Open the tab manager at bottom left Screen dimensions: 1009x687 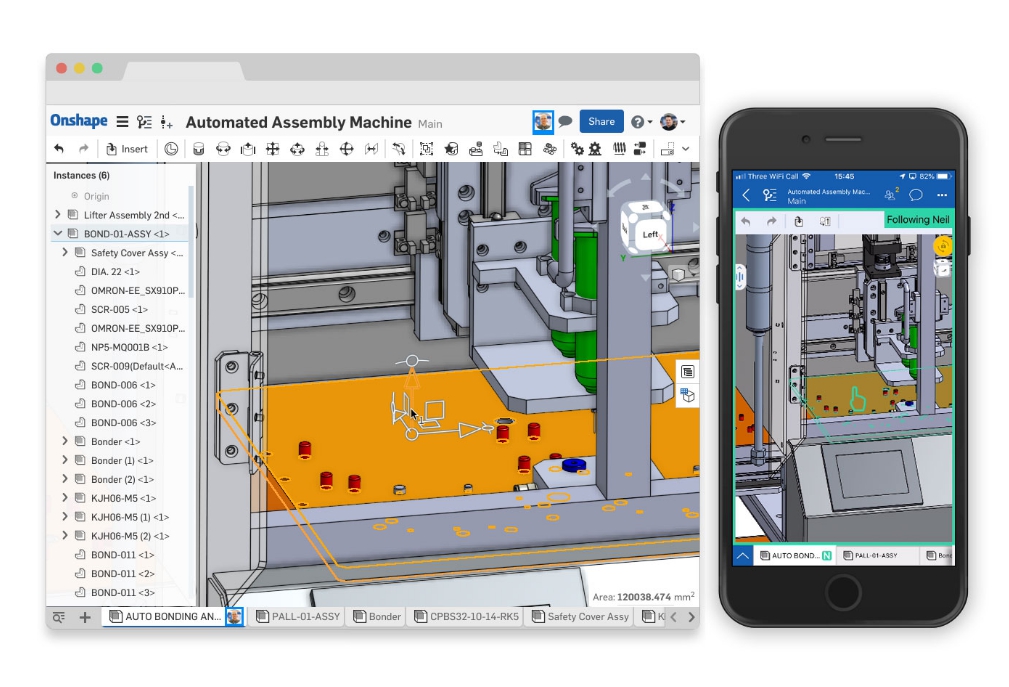(59, 618)
